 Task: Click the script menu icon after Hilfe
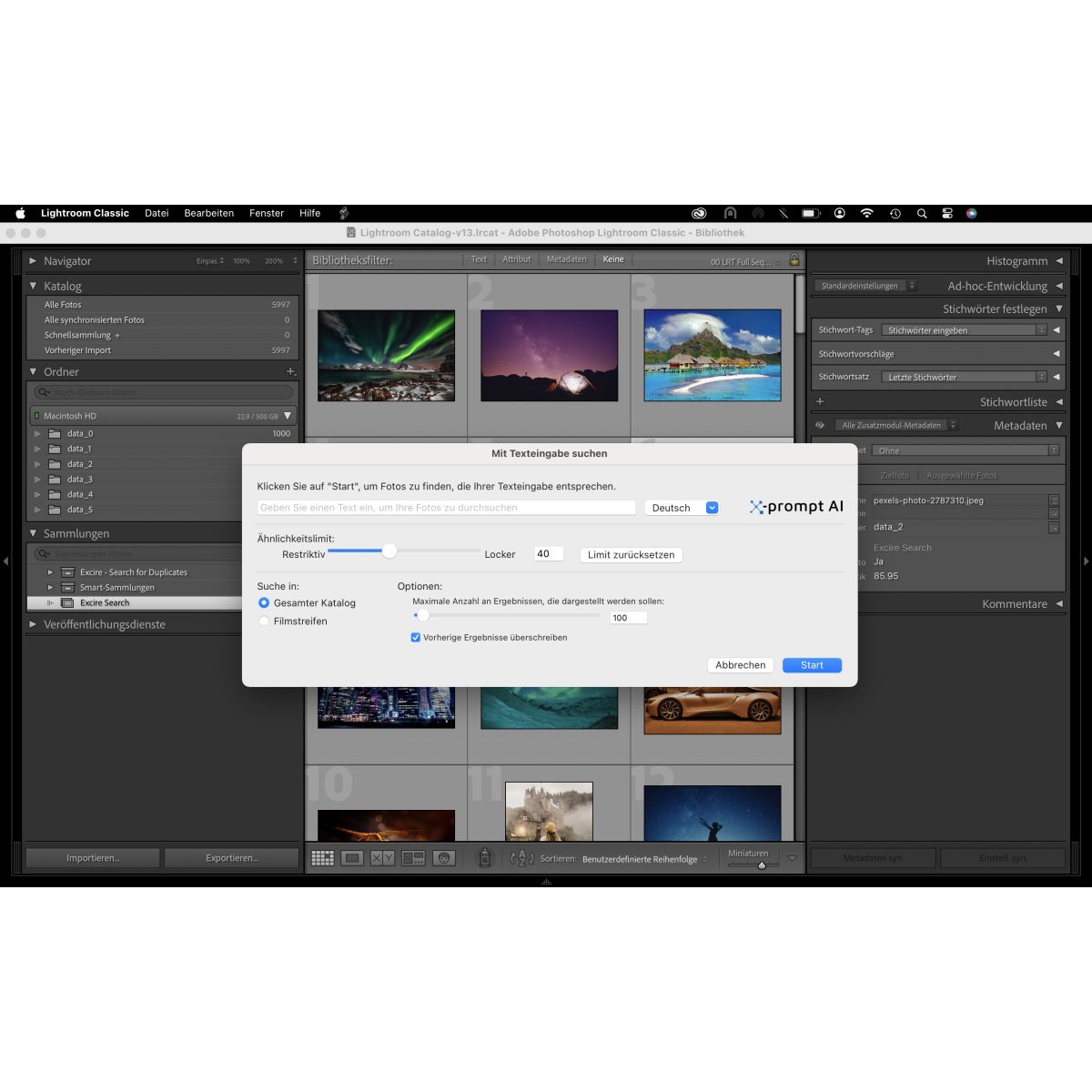[x=344, y=213]
